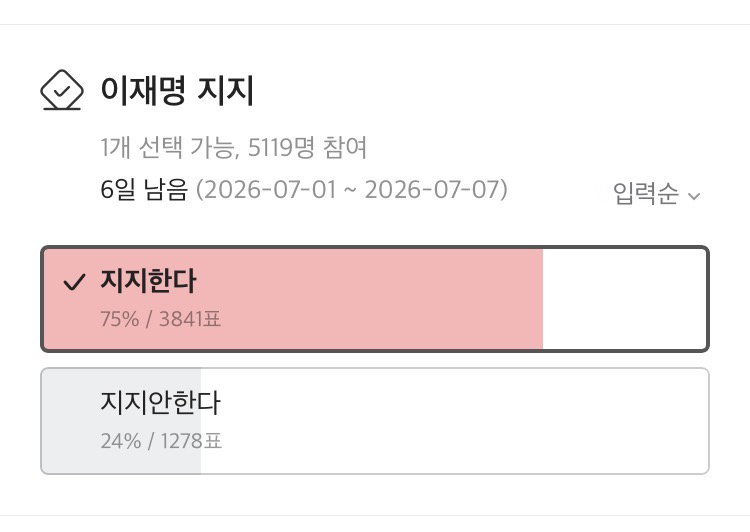
Task: Open the 입력순 sort order dropdown
Action: pyautogui.click(x=657, y=193)
